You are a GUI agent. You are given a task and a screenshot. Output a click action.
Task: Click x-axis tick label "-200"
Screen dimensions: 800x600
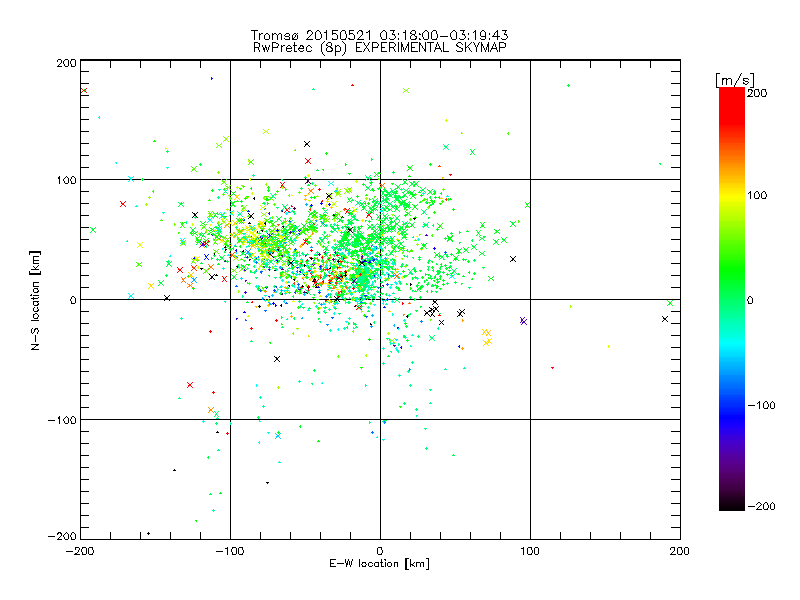(x=80, y=551)
